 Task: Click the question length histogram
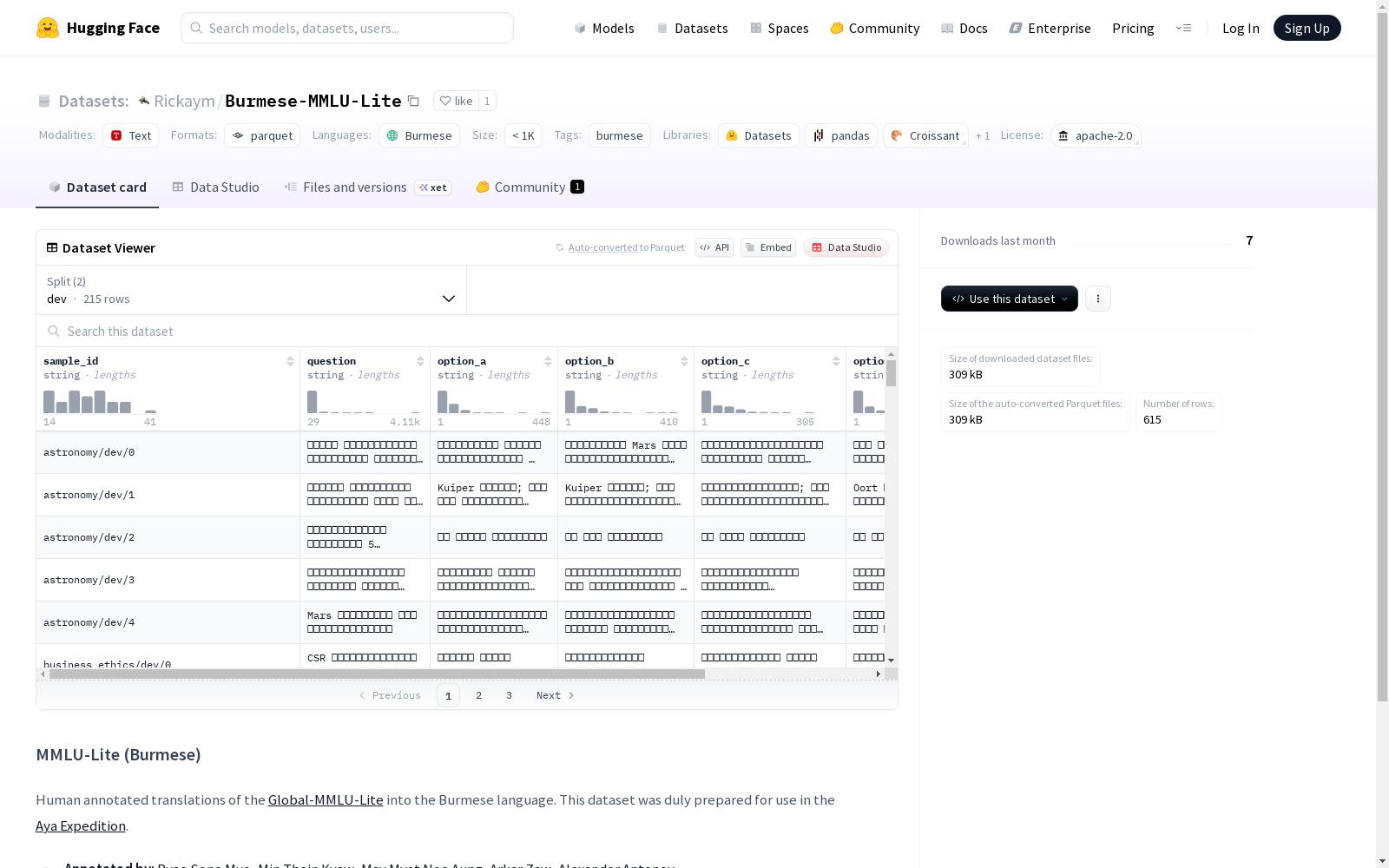pyautogui.click(x=364, y=401)
